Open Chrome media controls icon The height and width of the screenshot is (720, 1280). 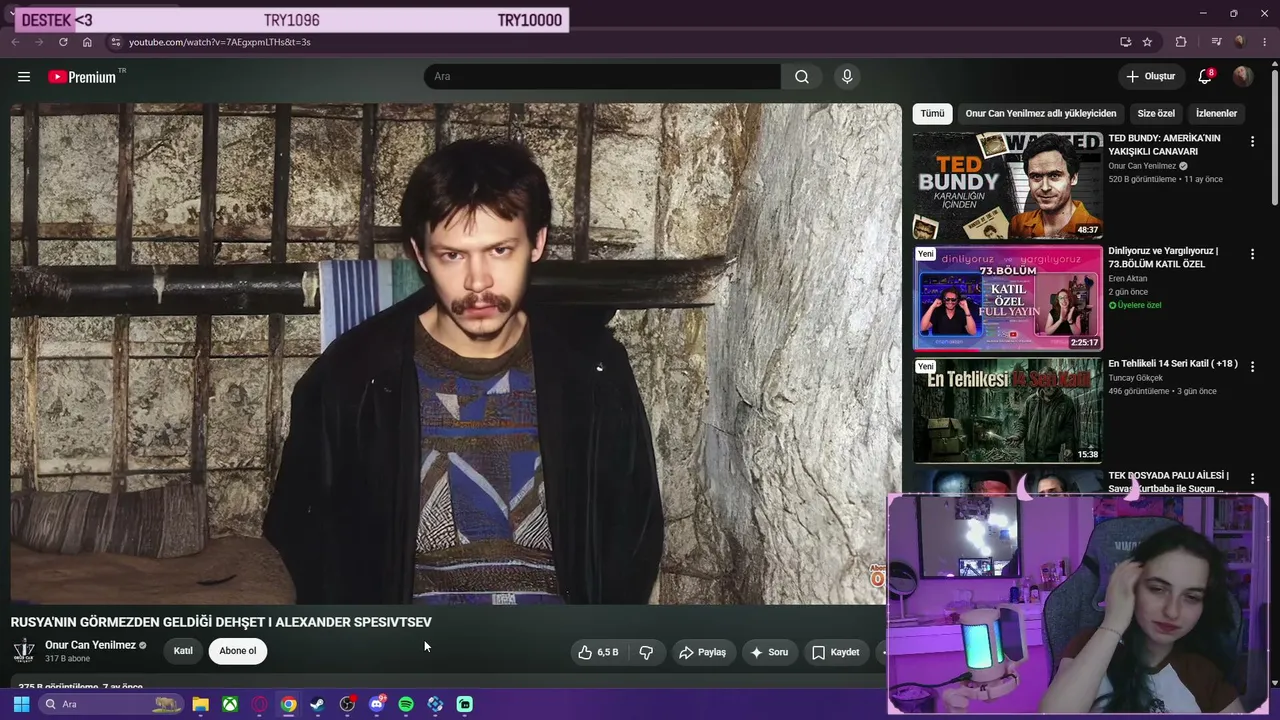pyautogui.click(x=1216, y=42)
